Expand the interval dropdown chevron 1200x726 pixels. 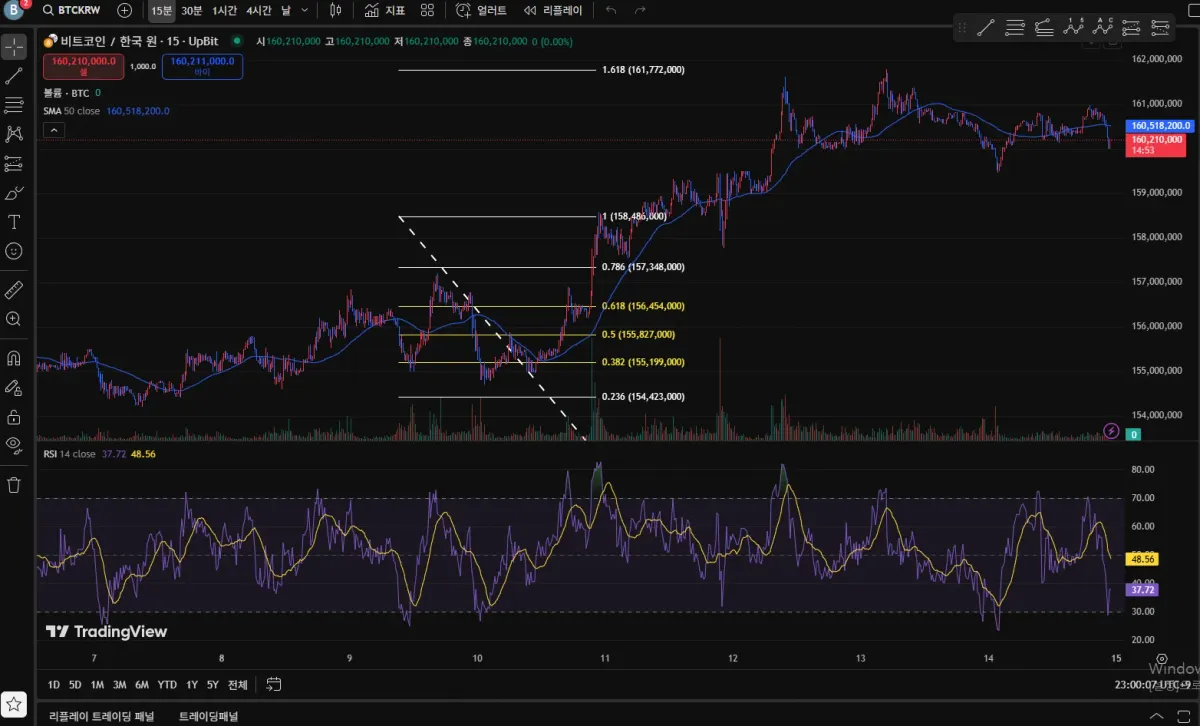pyautogui.click(x=307, y=10)
